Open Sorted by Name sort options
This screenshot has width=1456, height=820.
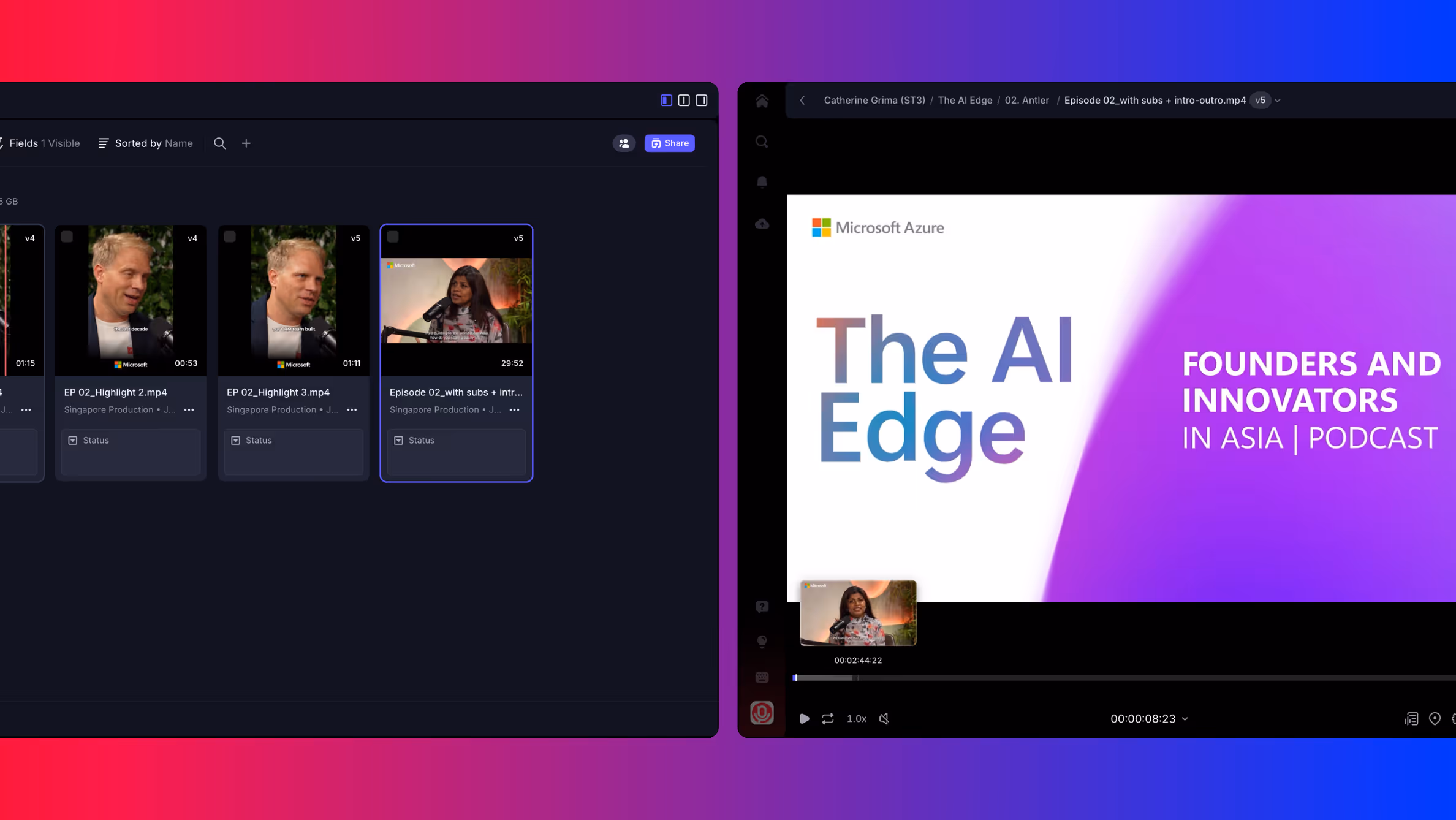(146, 143)
